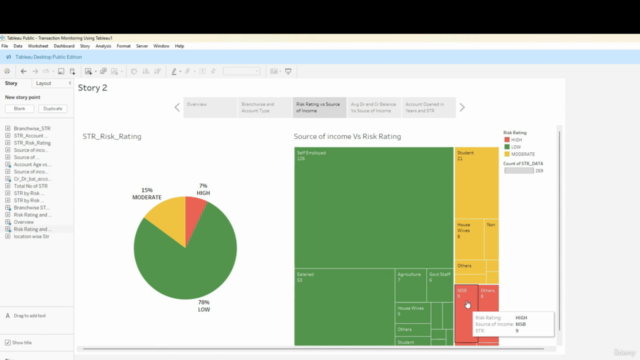Open the Analysis menu
The image size is (640, 360).
coord(103,46)
